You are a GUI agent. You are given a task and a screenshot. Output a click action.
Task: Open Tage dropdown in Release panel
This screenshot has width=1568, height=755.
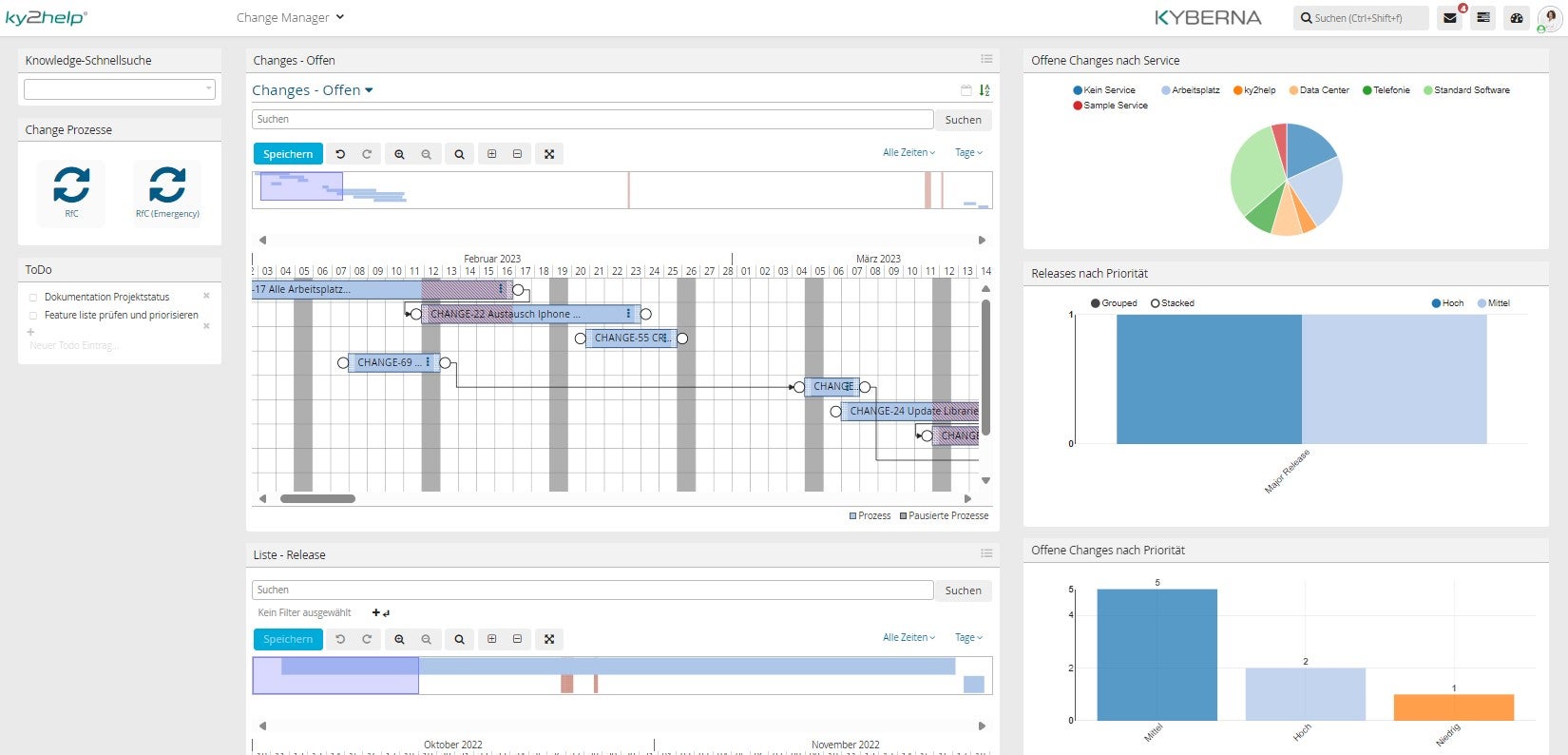tap(968, 637)
